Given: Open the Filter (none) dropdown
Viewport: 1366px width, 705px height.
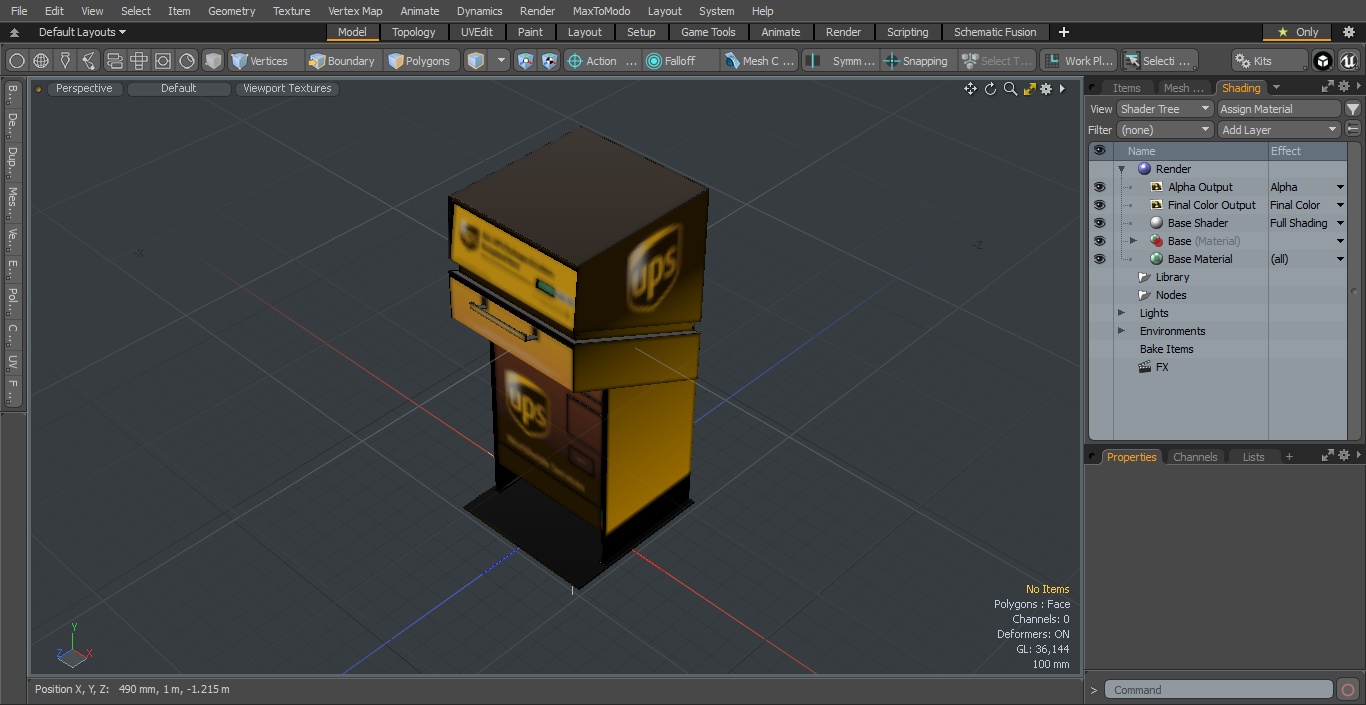Looking at the screenshot, I should (x=1165, y=130).
